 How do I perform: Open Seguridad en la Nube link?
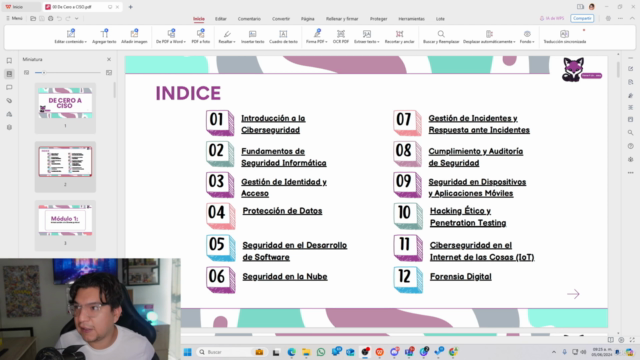(285, 277)
